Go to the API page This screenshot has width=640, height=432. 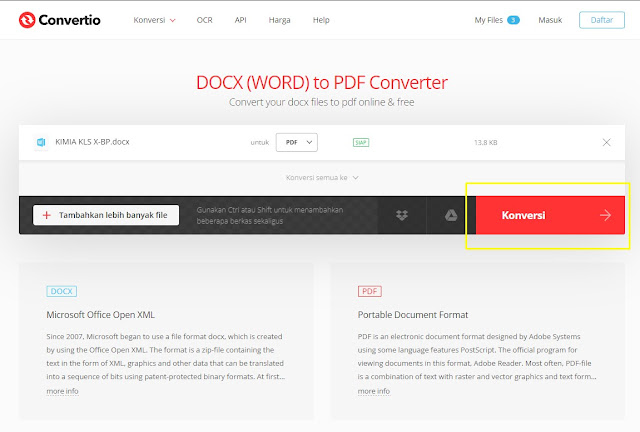coord(240,20)
